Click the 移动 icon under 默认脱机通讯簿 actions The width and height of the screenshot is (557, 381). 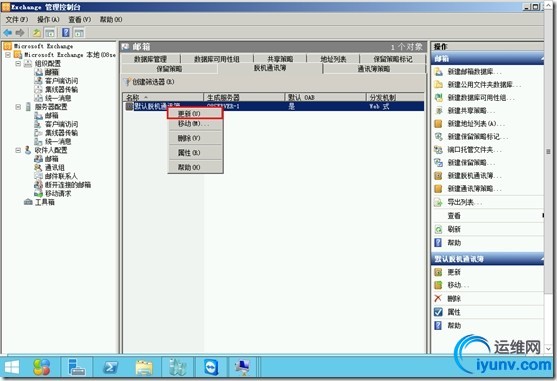pyautogui.click(x=438, y=285)
